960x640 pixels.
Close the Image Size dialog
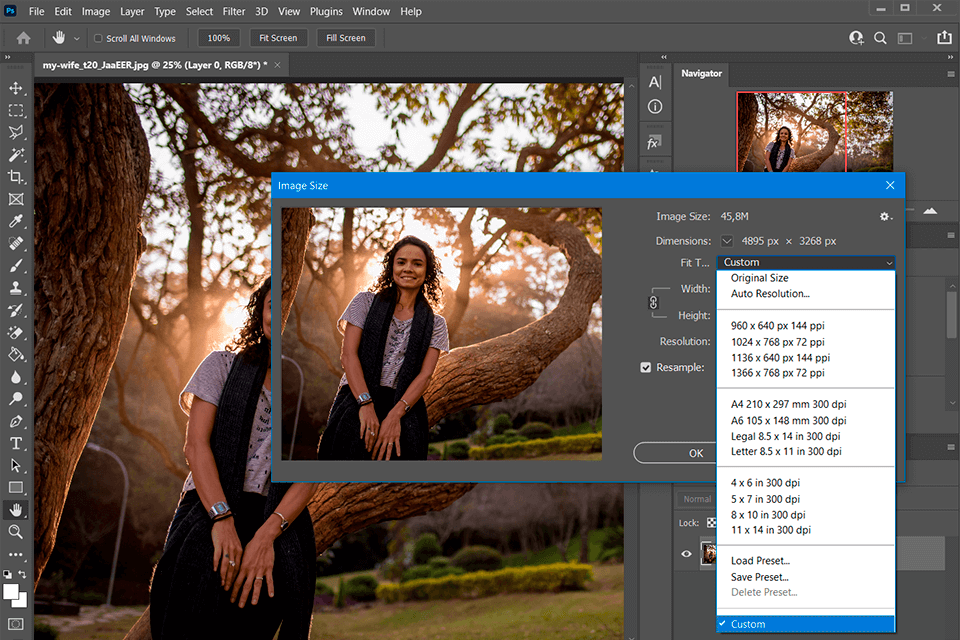(x=890, y=185)
